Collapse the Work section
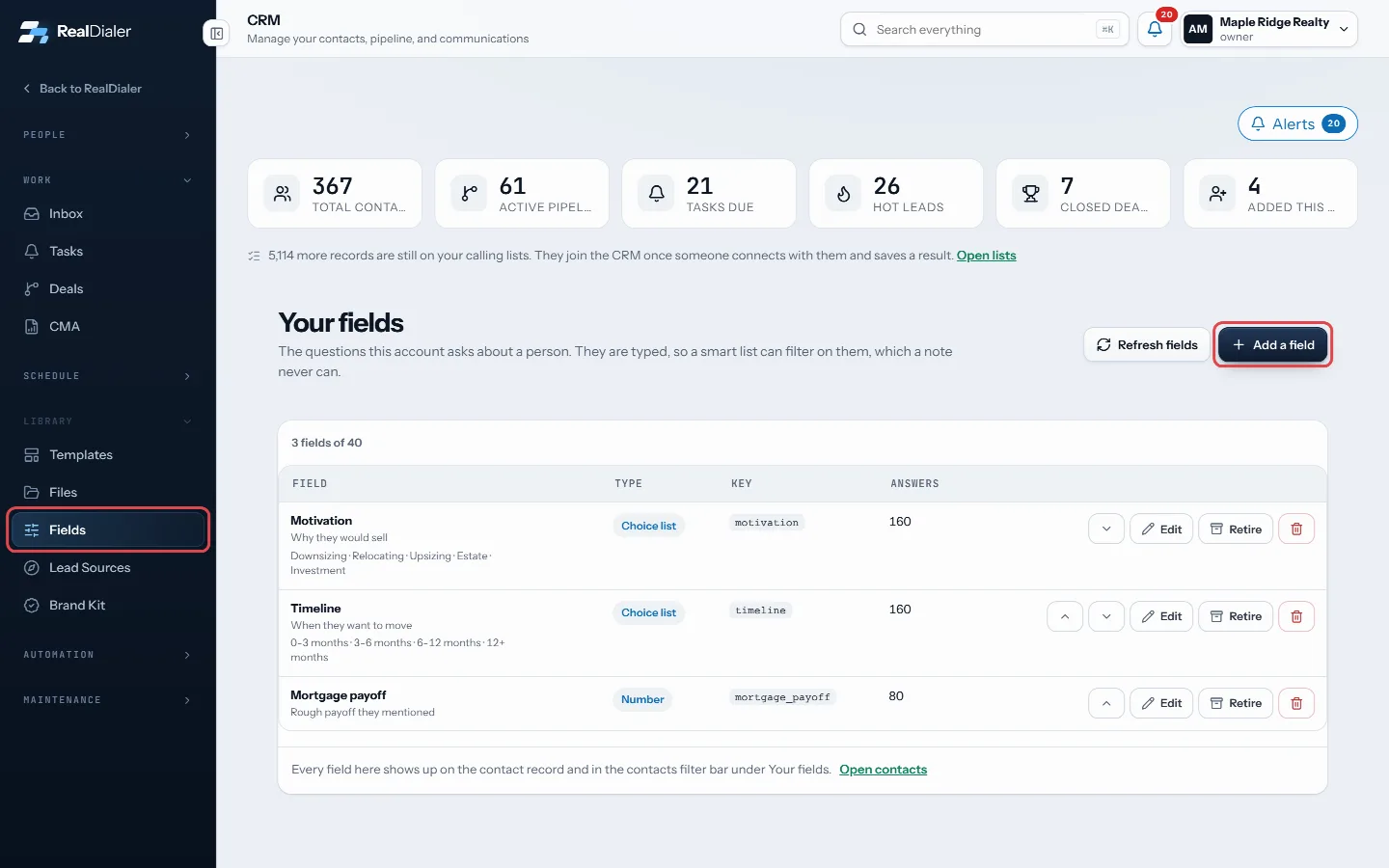The height and width of the screenshot is (868, 1389). (x=107, y=180)
